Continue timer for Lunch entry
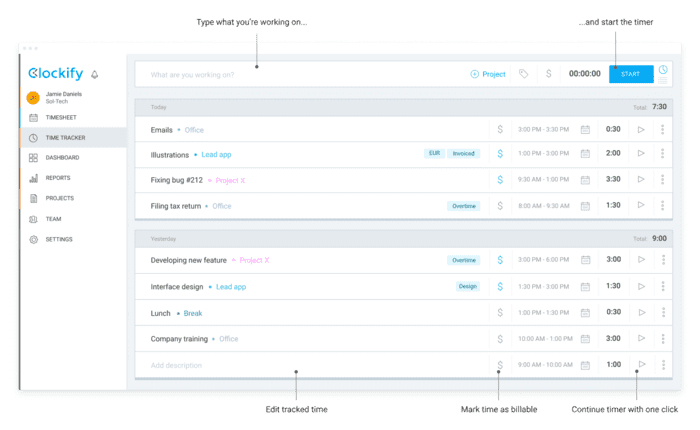Screen dimensions: 700x430 [x=642, y=313]
